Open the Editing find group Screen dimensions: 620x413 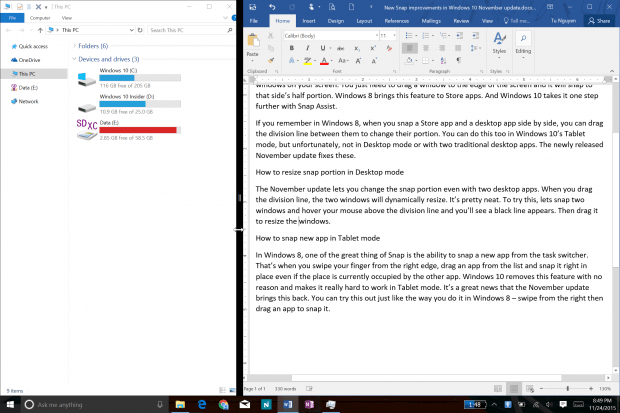pos(523,44)
